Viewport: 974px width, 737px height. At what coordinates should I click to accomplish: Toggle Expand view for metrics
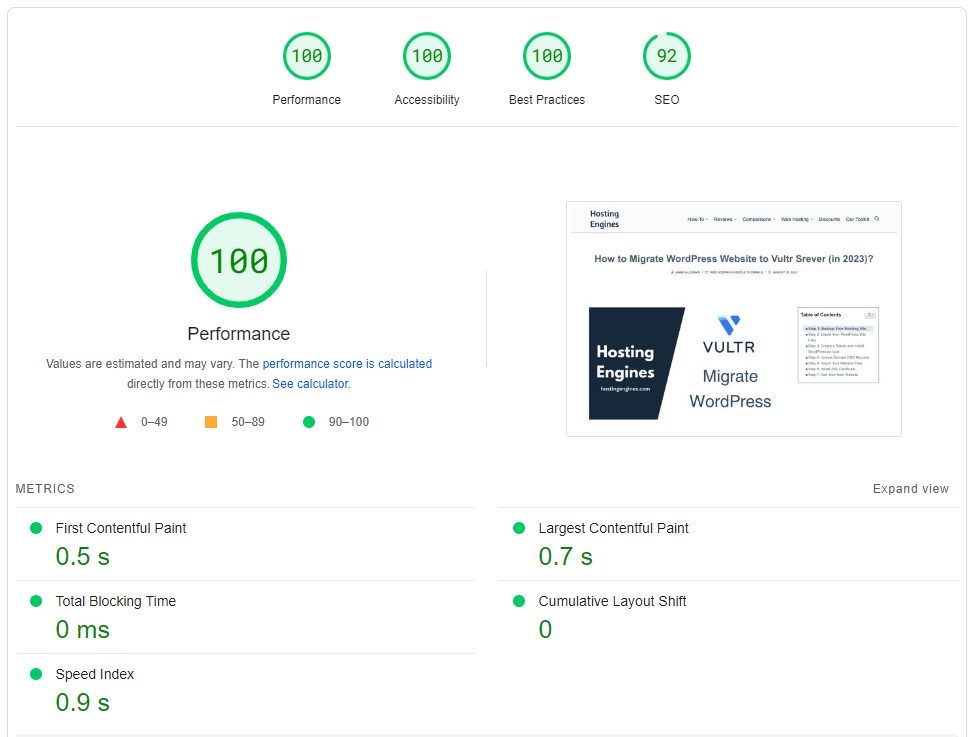click(911, 489)
